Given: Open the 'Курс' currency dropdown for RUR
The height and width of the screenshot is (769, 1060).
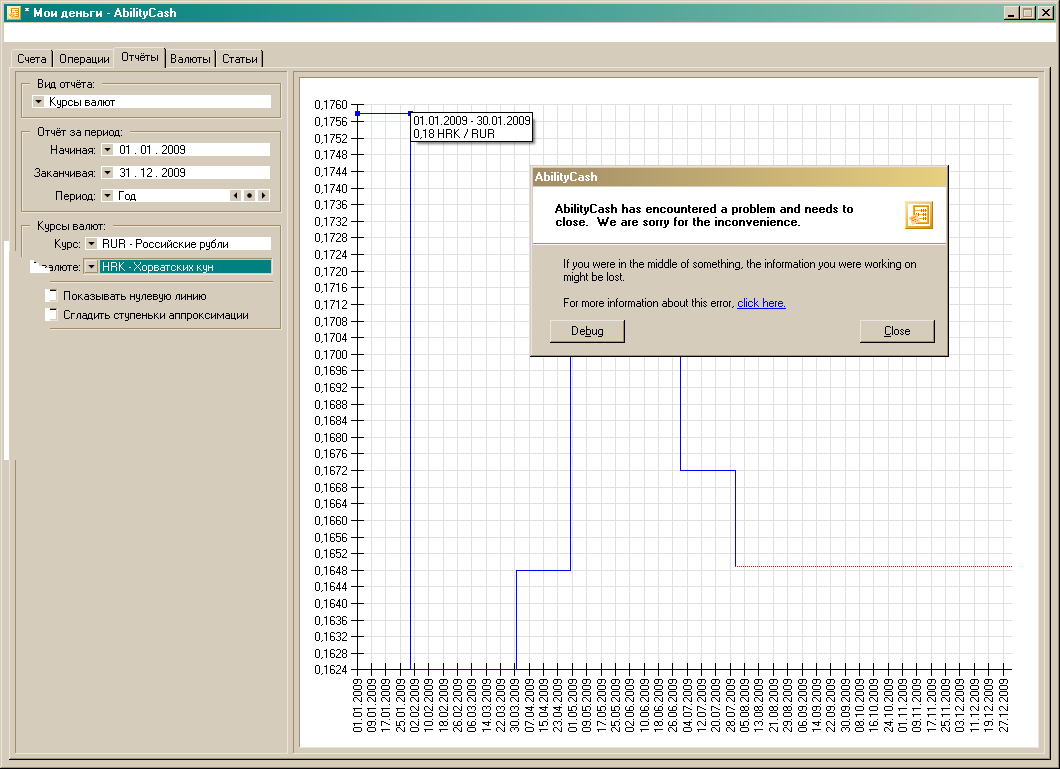Looking at the screenshot, I should pyautogui.click(x=90, y=244).
